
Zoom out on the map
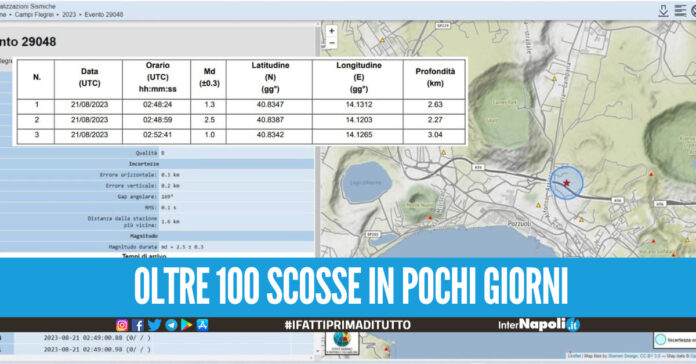point(332,43)
